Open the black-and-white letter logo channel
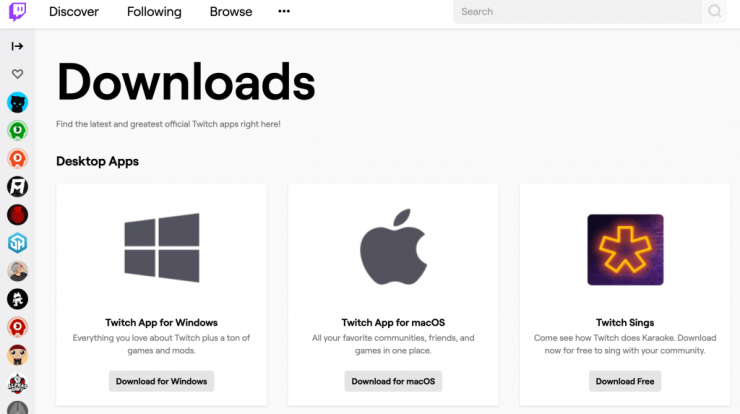The height and width of the screenshot is (414, 740). pyautogui.click(x=17, y=187)
